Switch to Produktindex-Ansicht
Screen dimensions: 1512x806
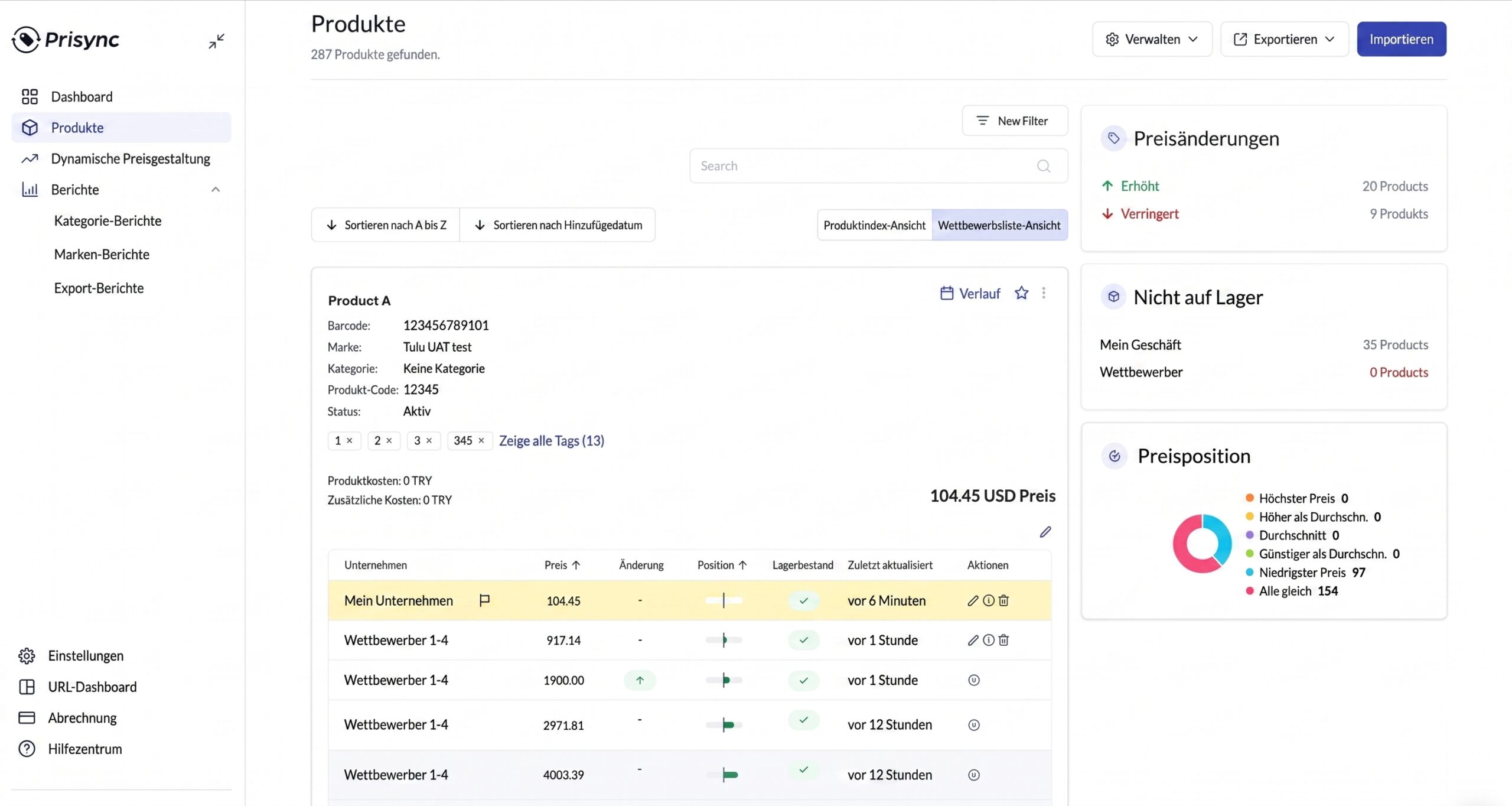[x=875, y=225]
